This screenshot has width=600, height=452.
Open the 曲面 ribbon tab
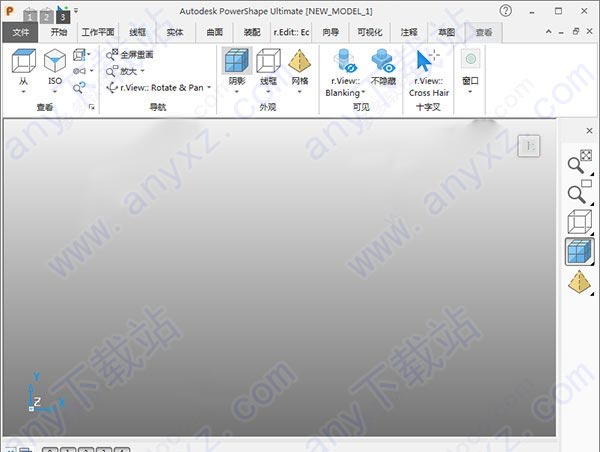214,32
